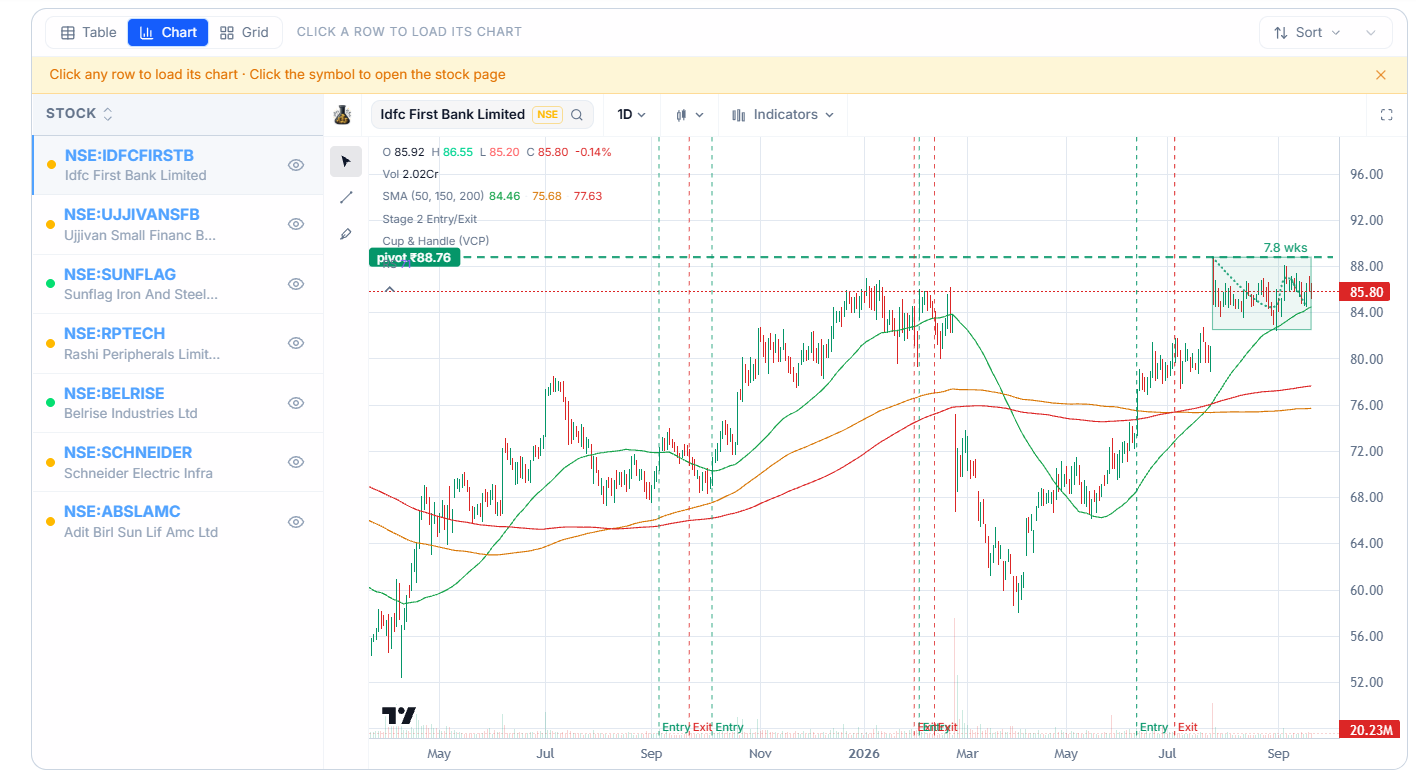
Task: Toggle the eye icon for NSE:SUNFLAG
Action: 296,284
